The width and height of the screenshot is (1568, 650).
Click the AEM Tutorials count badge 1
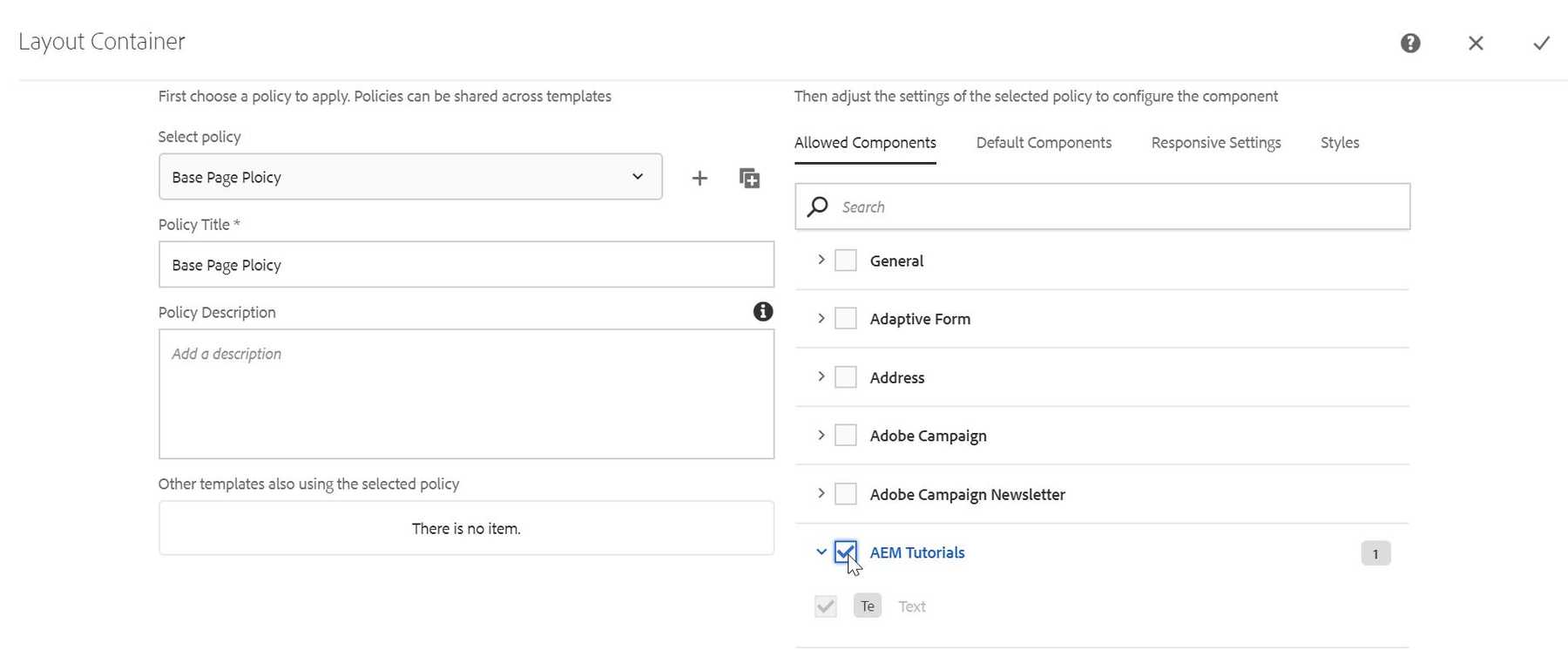[x=1375, y=553]
